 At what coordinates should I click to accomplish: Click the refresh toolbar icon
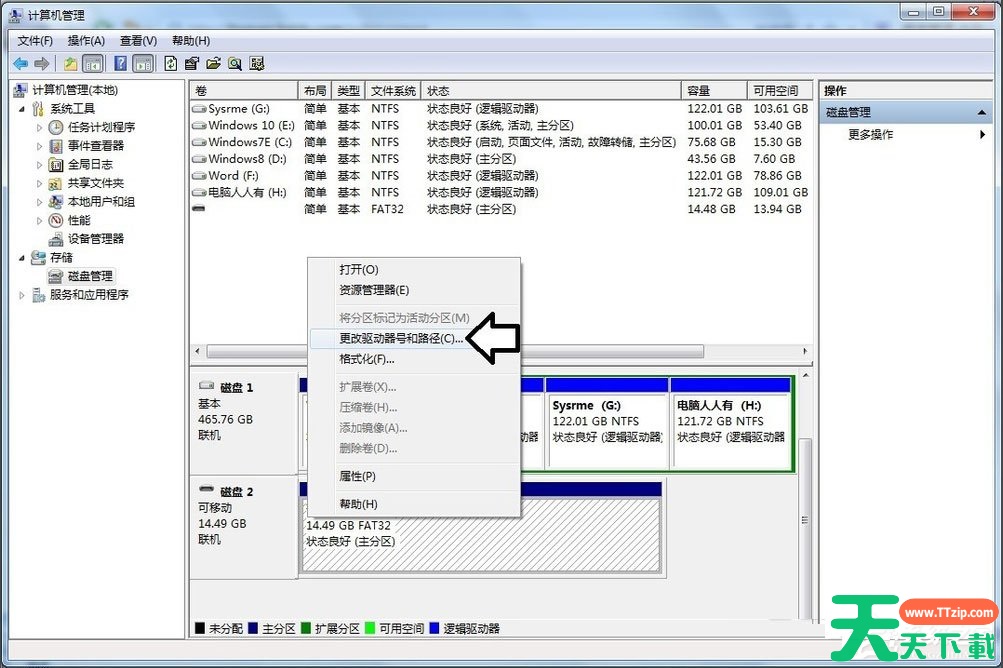(171, 64)
